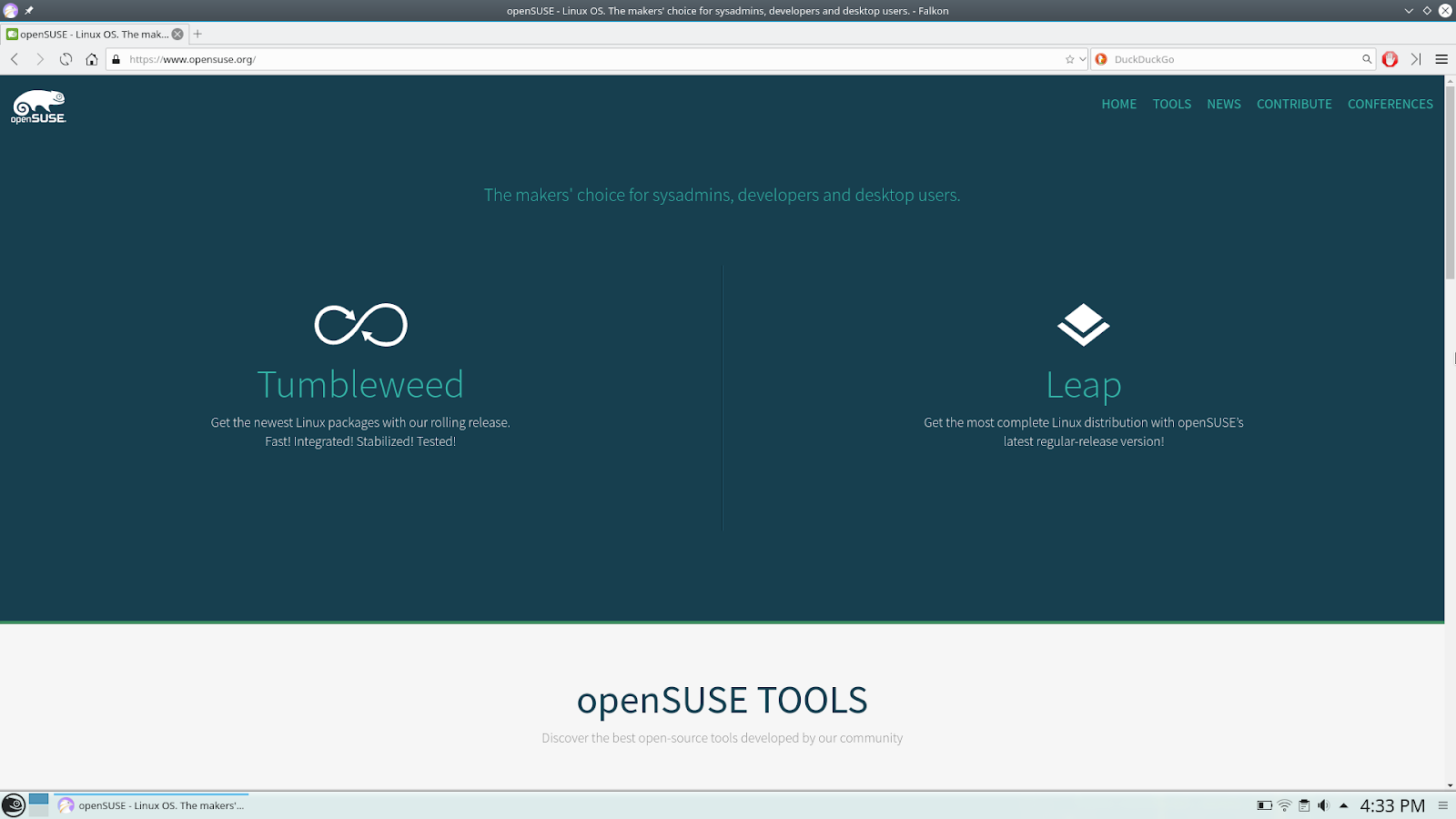Open the AdBlock red hand icon
Viewport: 1456px width, 819px height.
click(1390, 59)
